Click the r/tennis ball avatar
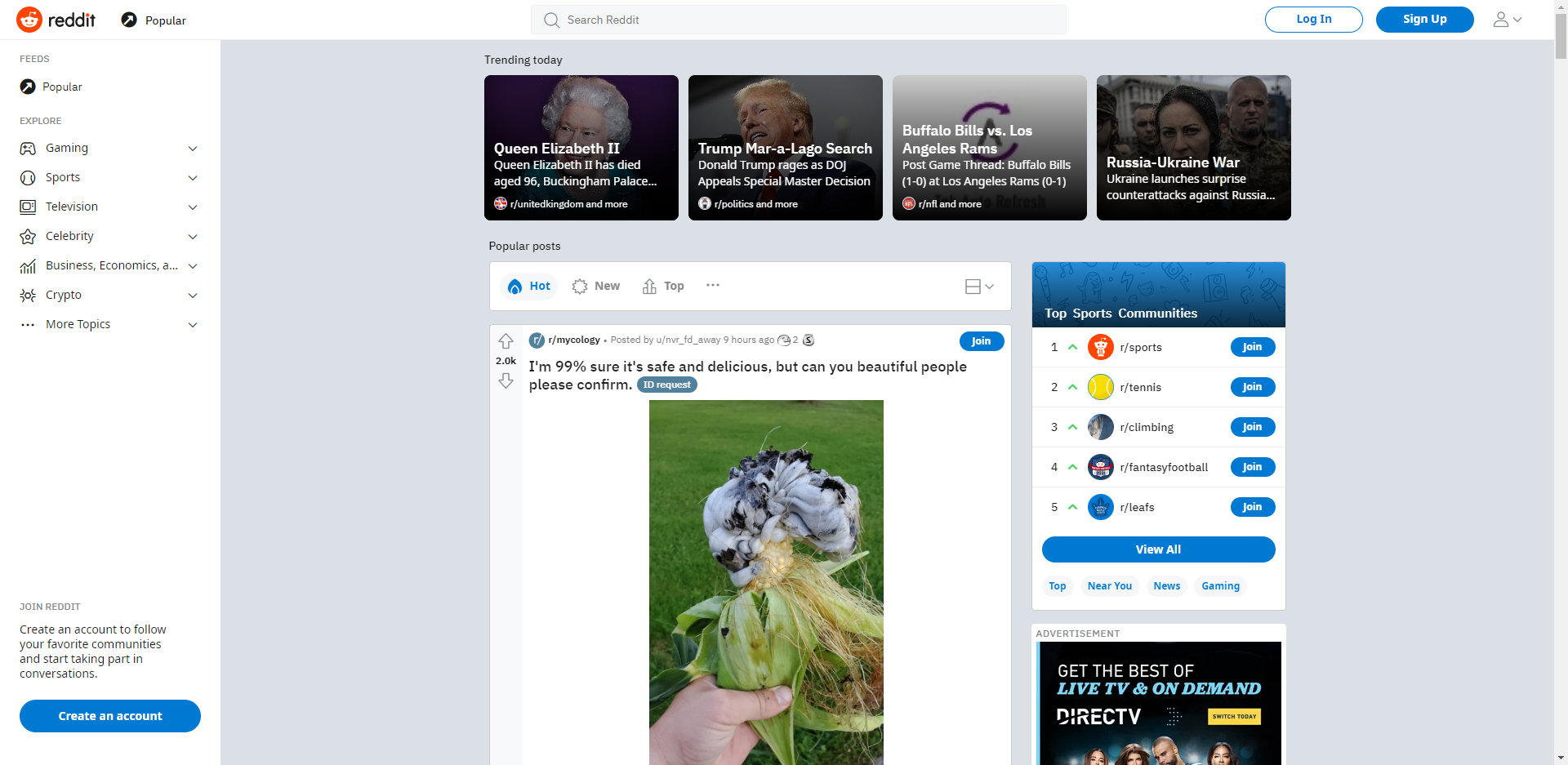 tap(1101, 387)
